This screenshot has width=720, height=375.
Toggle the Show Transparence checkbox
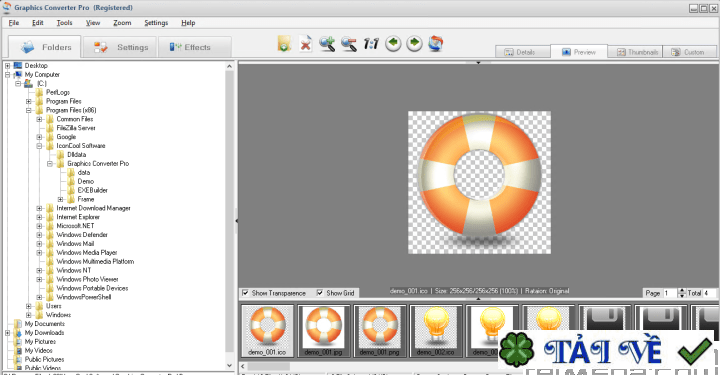(246, 293)
